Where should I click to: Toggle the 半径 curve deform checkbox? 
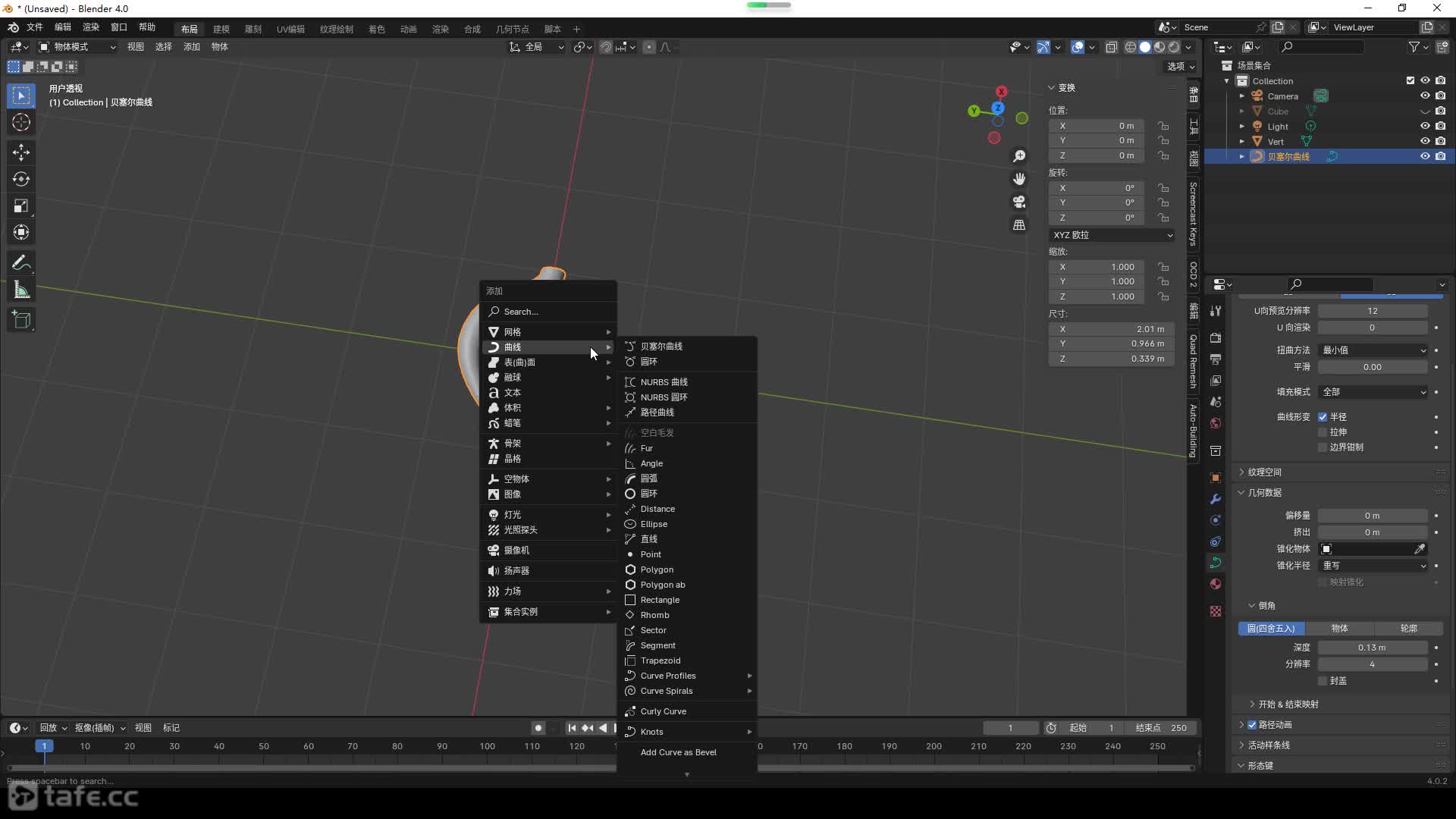(1323, 417)
